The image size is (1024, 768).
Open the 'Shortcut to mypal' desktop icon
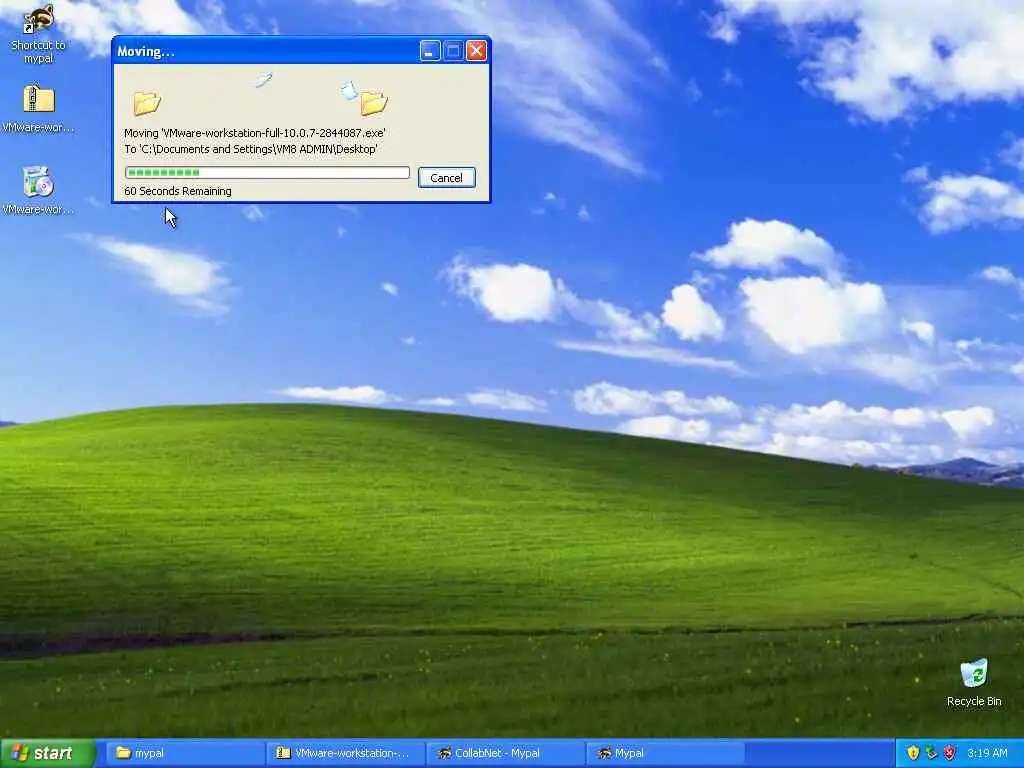point(38,33)
